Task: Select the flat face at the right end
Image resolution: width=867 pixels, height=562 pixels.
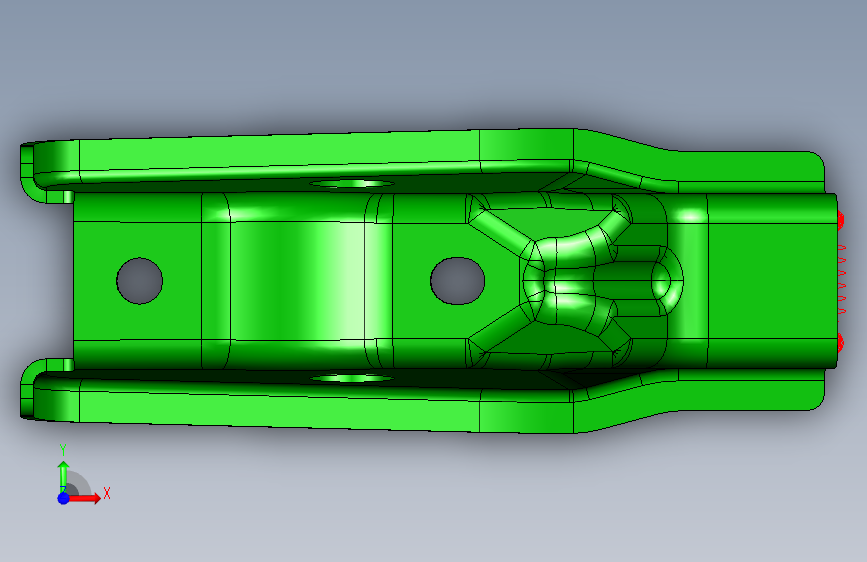Action: [772, 281]
